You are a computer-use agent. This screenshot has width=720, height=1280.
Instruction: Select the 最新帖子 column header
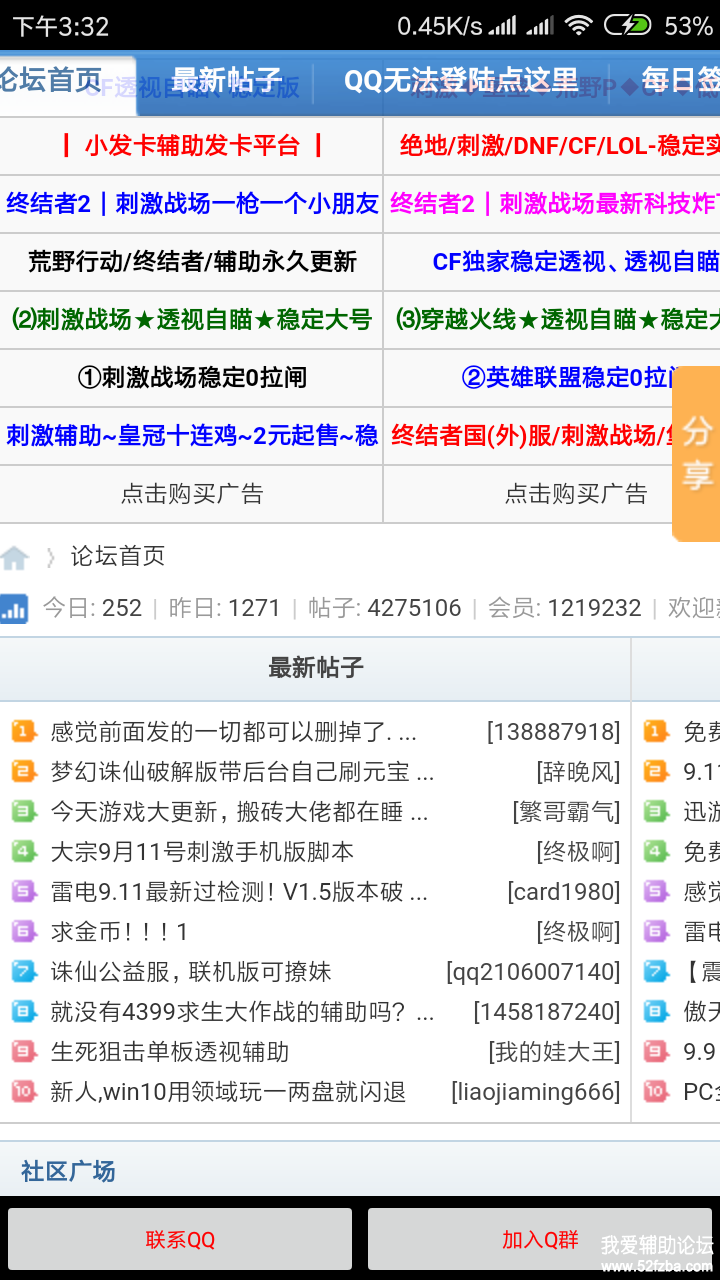coord(315,668)
